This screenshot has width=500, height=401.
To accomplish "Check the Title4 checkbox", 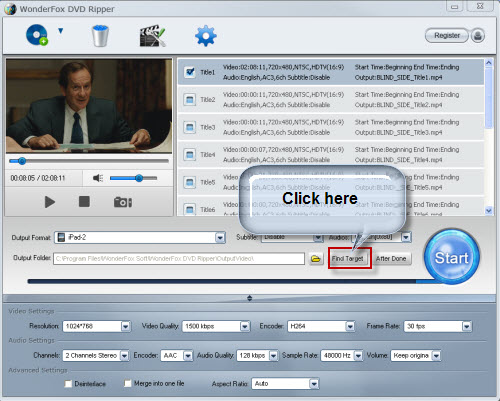I will (x=190, y=155).
